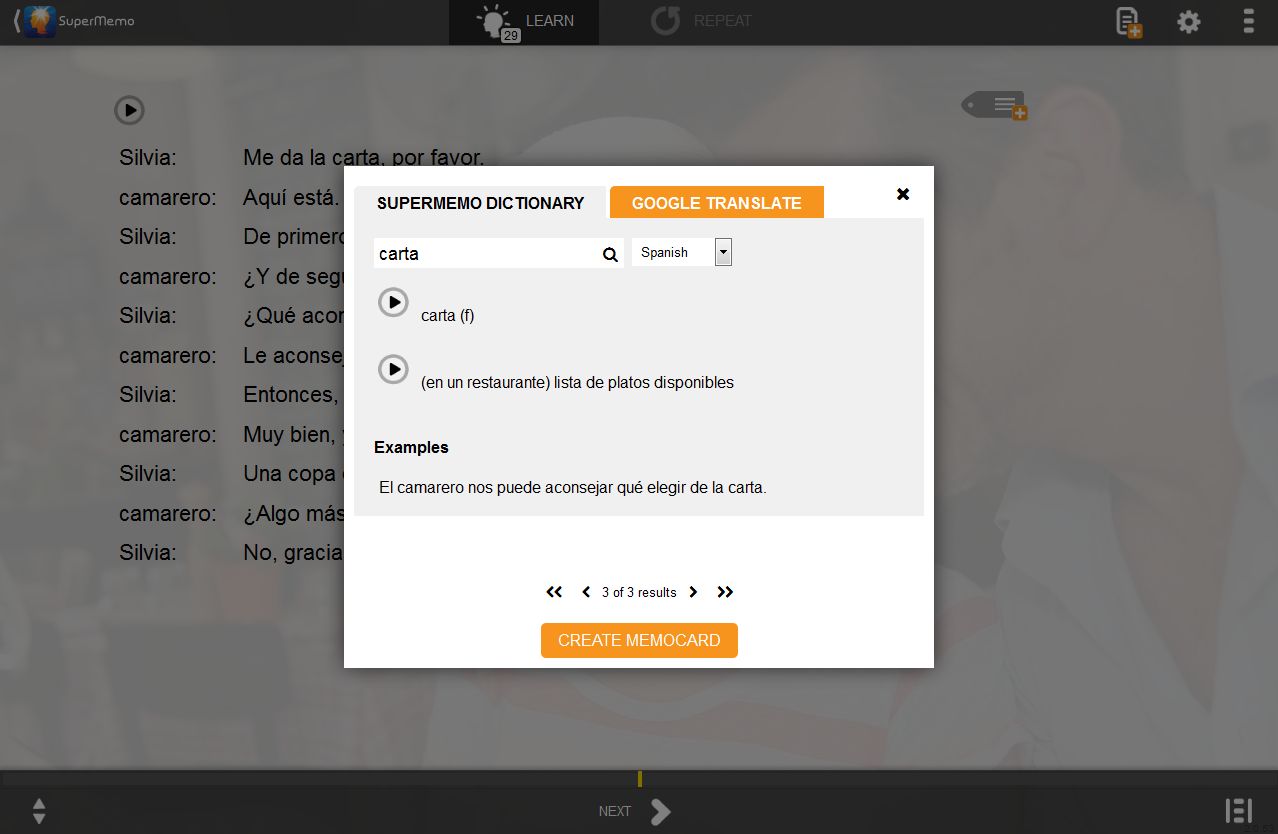Click the definition lista de platos disponibles
Viewport: 1278px width, 834px height.
577,382
